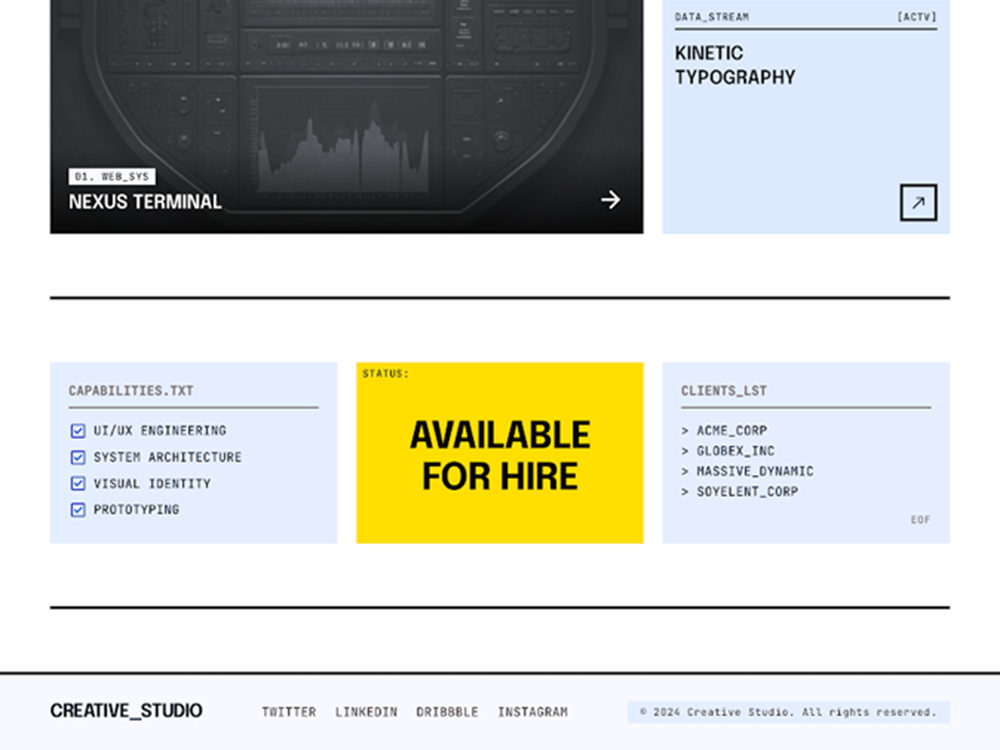This screenshot has height=750, width=1000.
Task: Click the CREATIVE_STUDIO footer logo
Action: (x=126, y=710)
